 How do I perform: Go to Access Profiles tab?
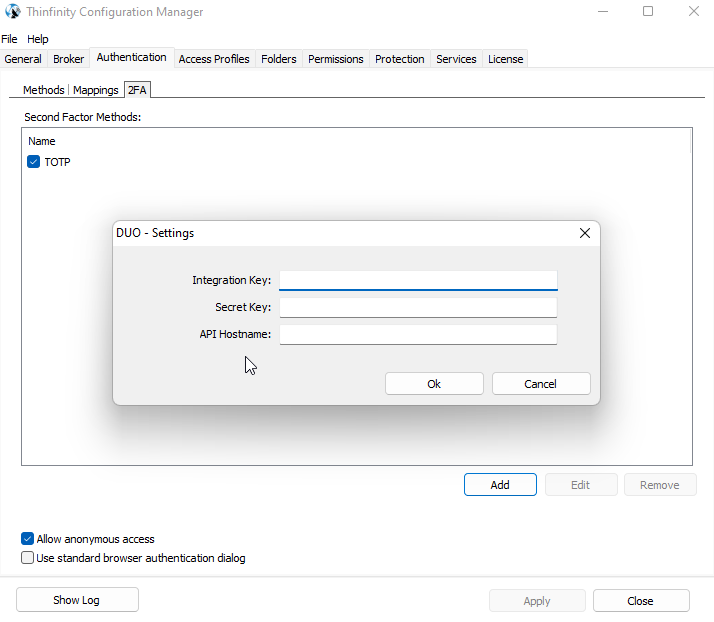214,59
